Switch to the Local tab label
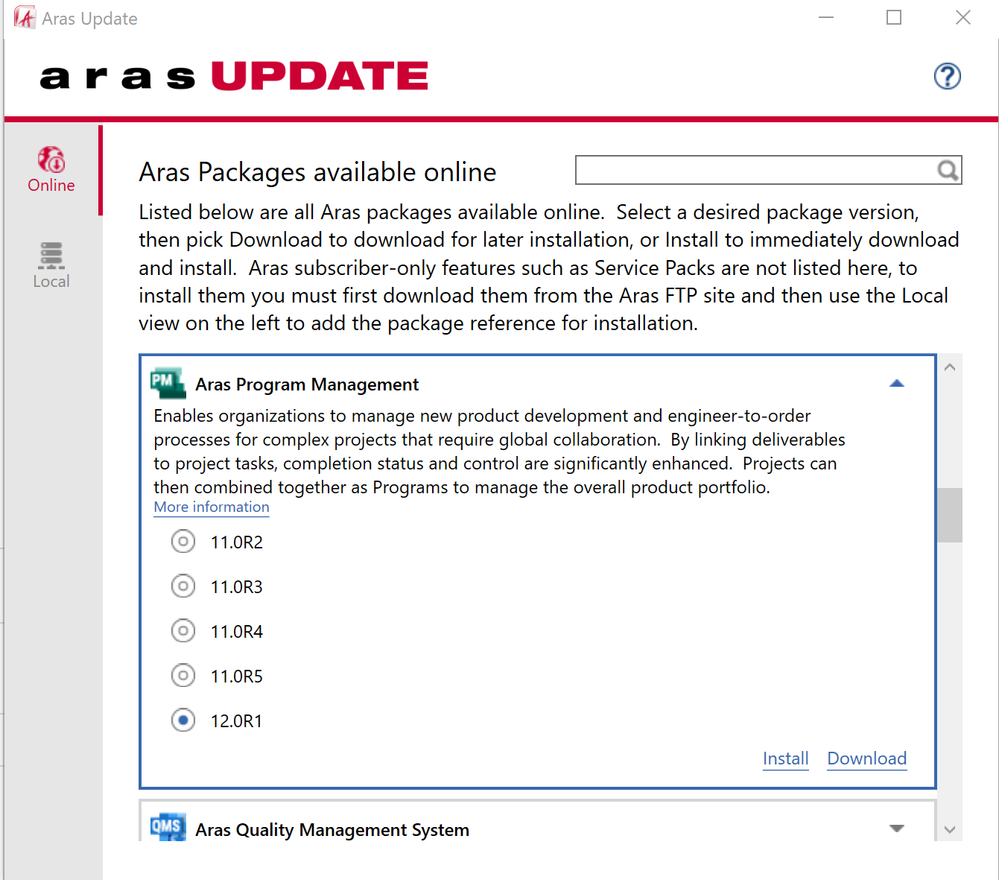The height and width of the screenshot is (880, 999). coord(51,281)
